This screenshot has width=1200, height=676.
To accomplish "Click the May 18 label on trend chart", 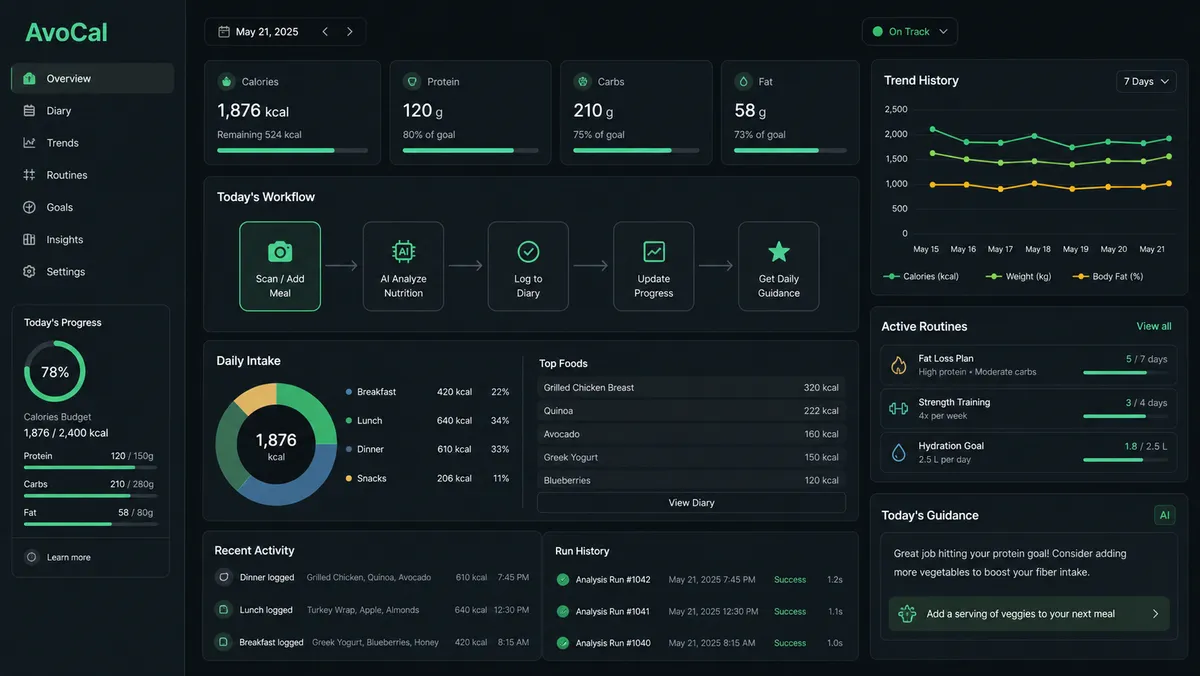I will 1038,249.
